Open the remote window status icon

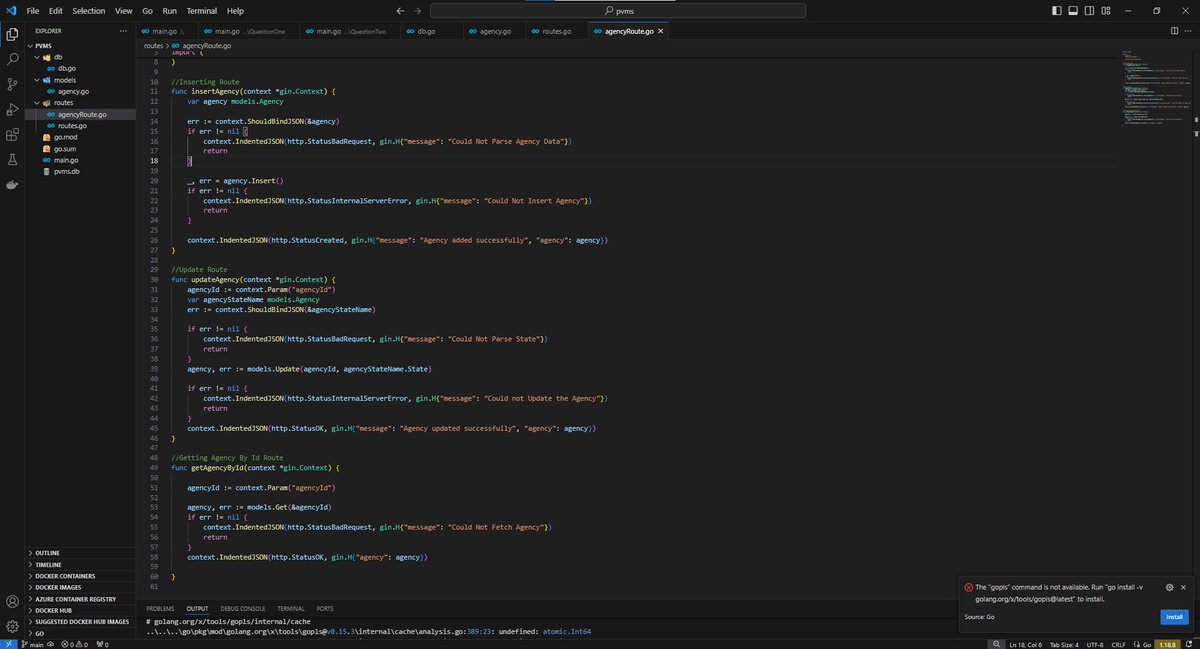8,644
